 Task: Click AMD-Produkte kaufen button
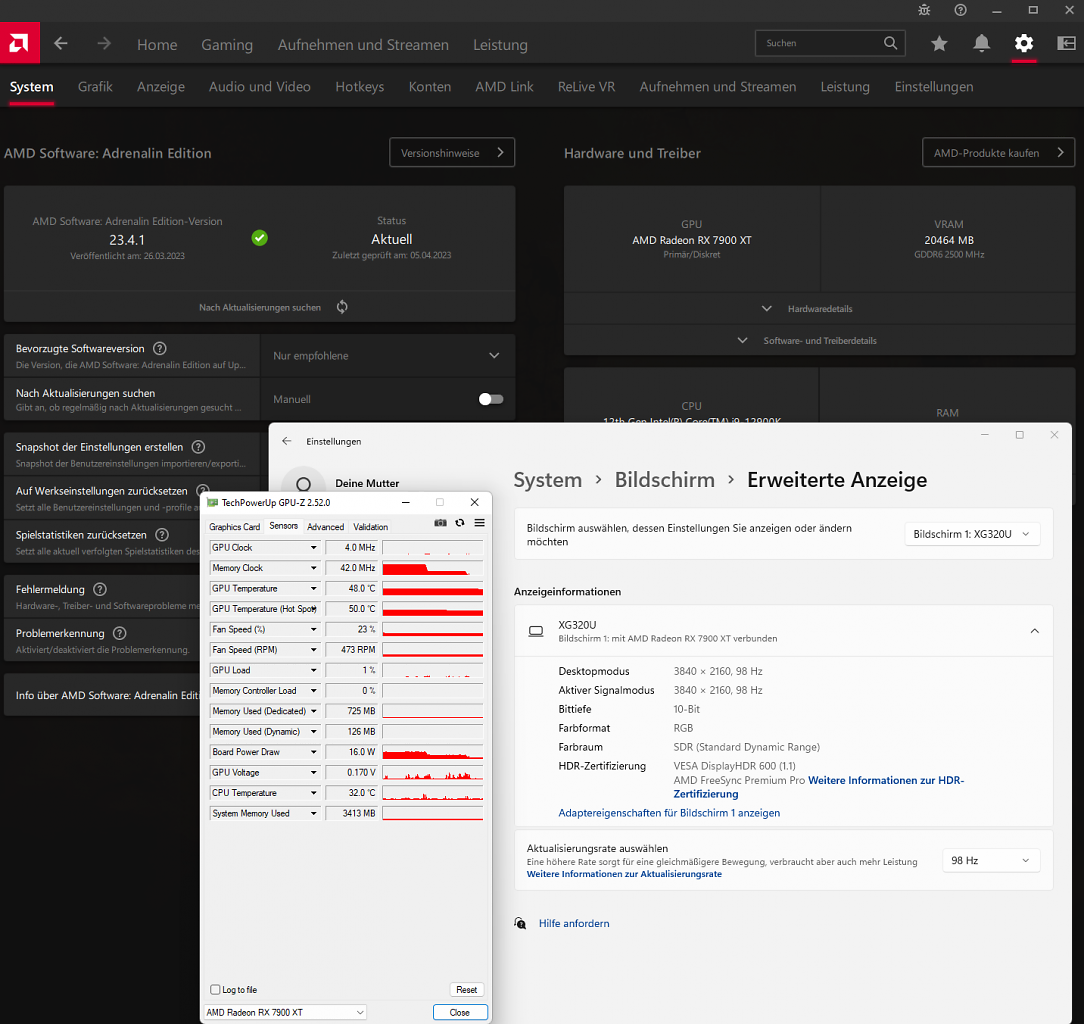point(998,152)
